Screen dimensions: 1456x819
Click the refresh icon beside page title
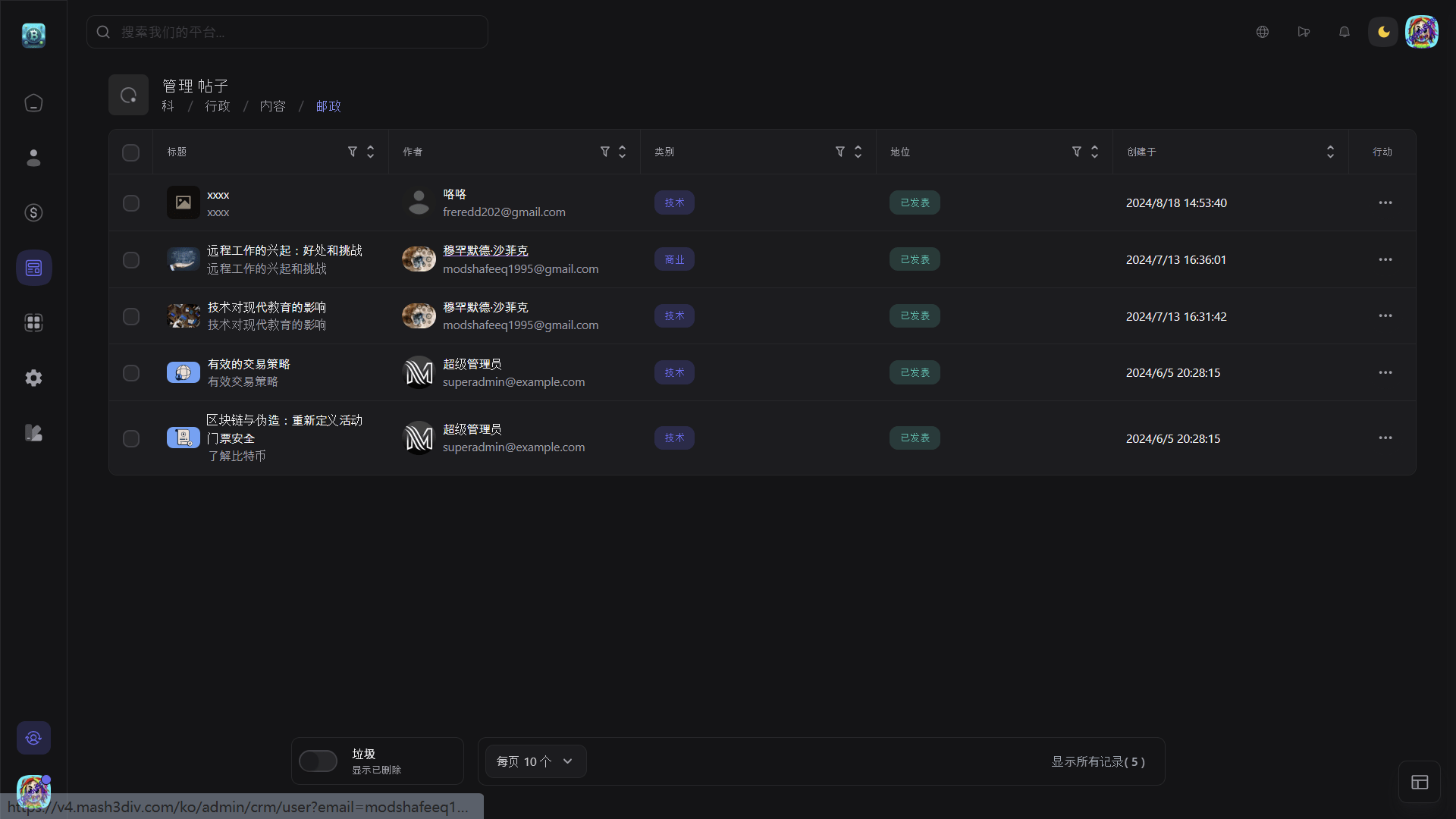[128, 95]
